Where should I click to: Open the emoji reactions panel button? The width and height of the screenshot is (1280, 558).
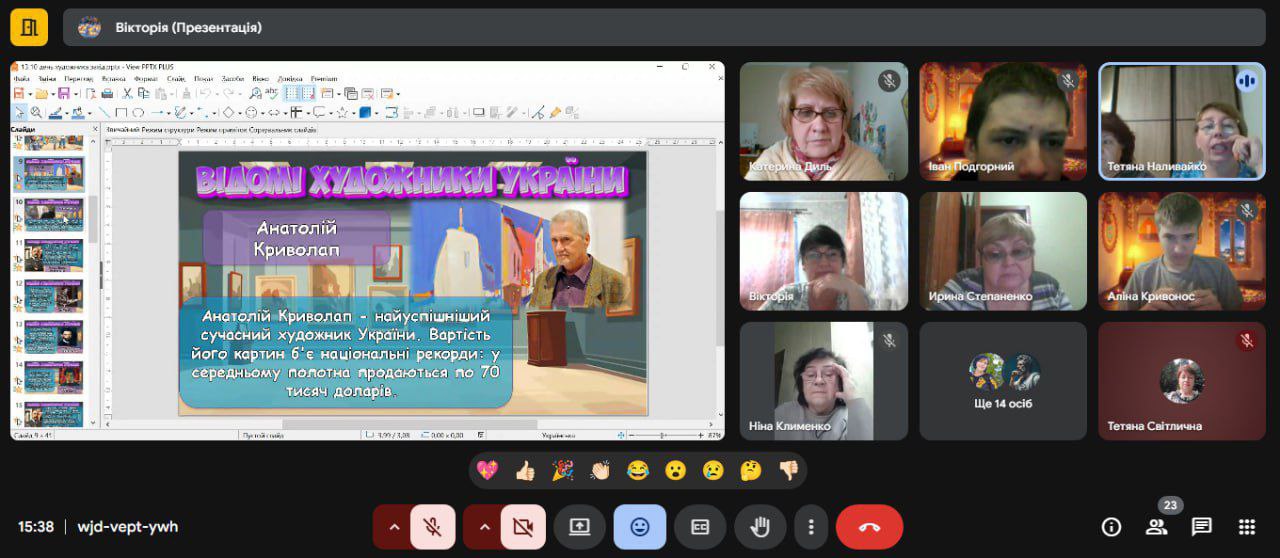pos(640,527)
